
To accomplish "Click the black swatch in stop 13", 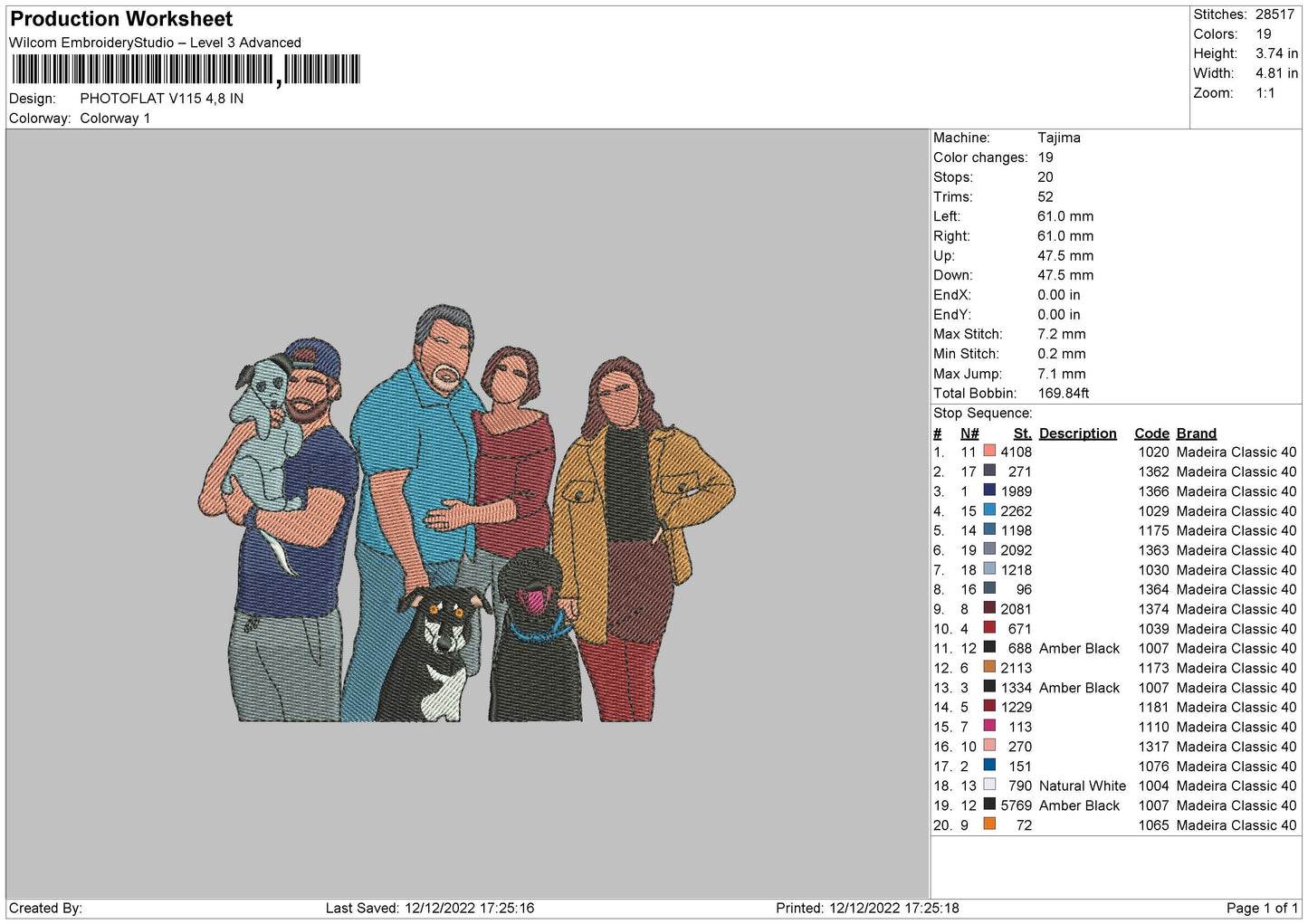I will click(x=989, y=687).
